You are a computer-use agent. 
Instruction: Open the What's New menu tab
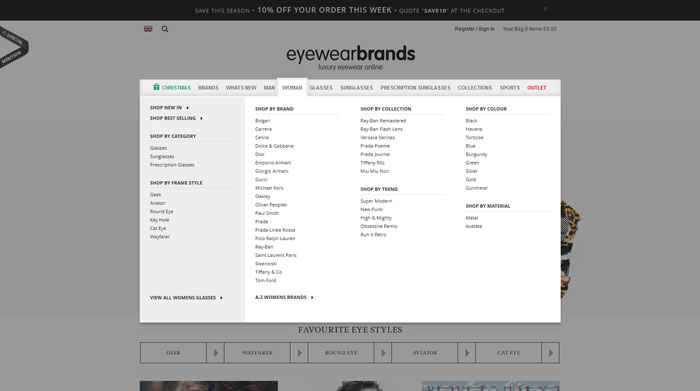pos(241,88)
